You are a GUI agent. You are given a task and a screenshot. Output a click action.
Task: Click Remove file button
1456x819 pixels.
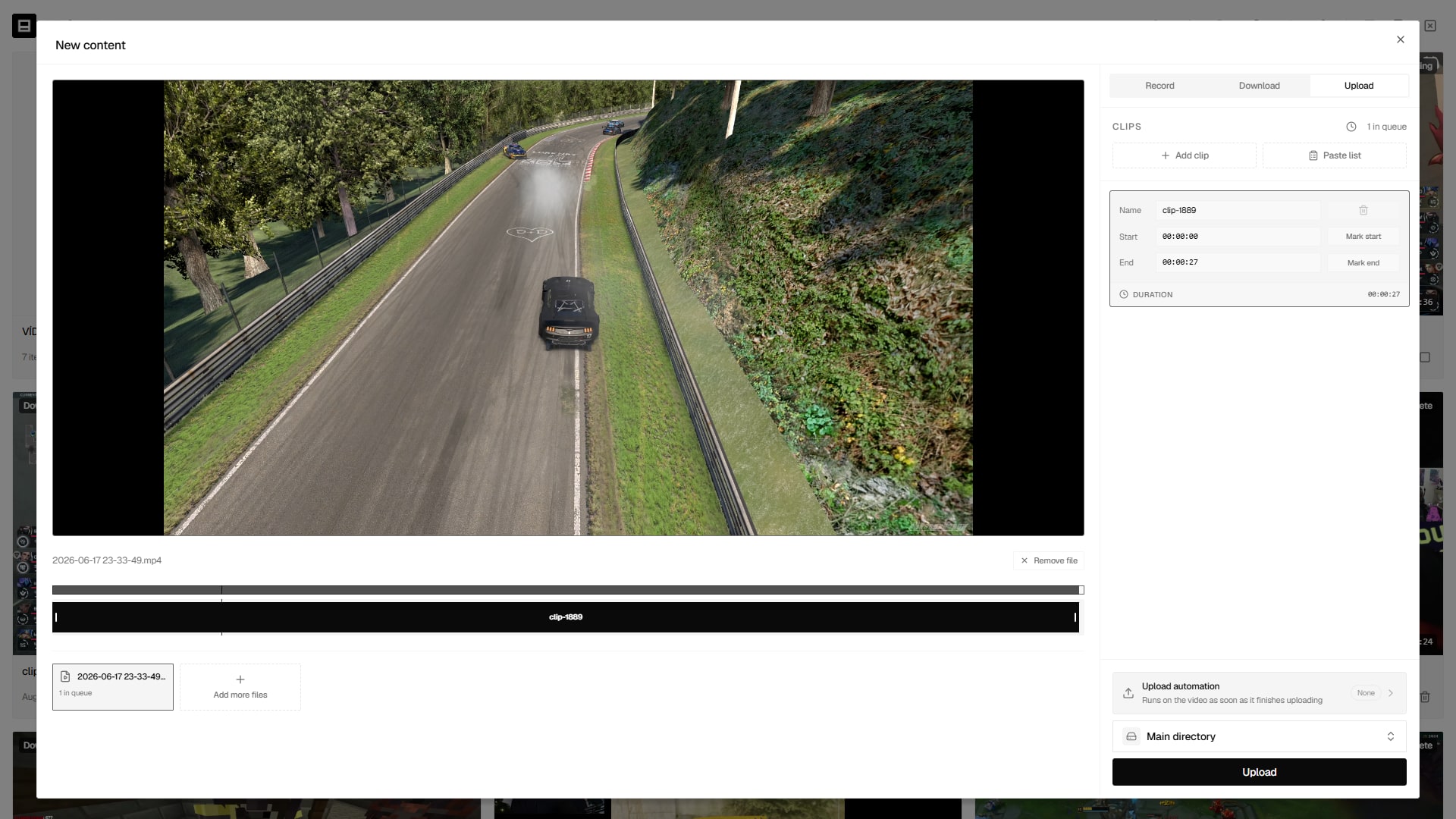click(x=1049, y=560)
